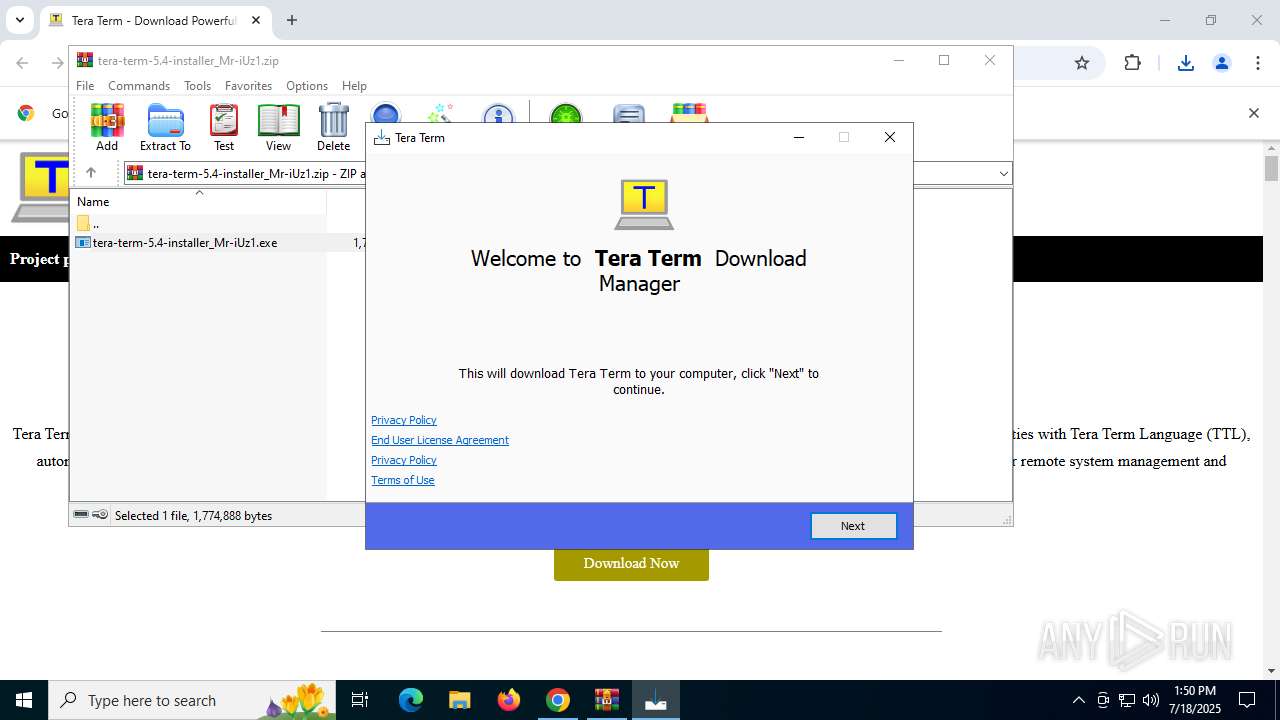The height and width of the screenshot is (720, 1280).
Task: Open the Chrome profile avatar
Action: pyautogui.click(x=1221, y=63)
